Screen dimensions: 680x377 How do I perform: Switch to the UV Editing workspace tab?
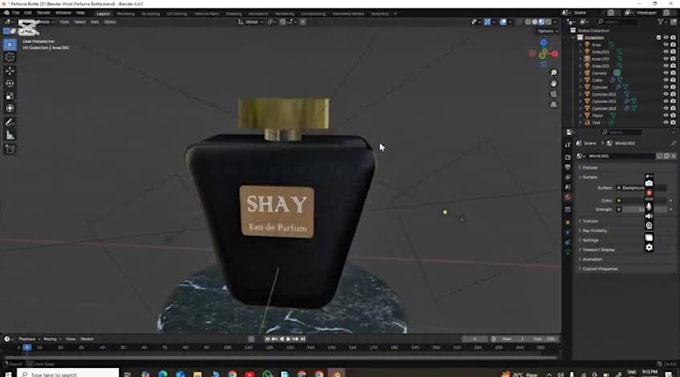pyautogui.click(x=177, y=14)
